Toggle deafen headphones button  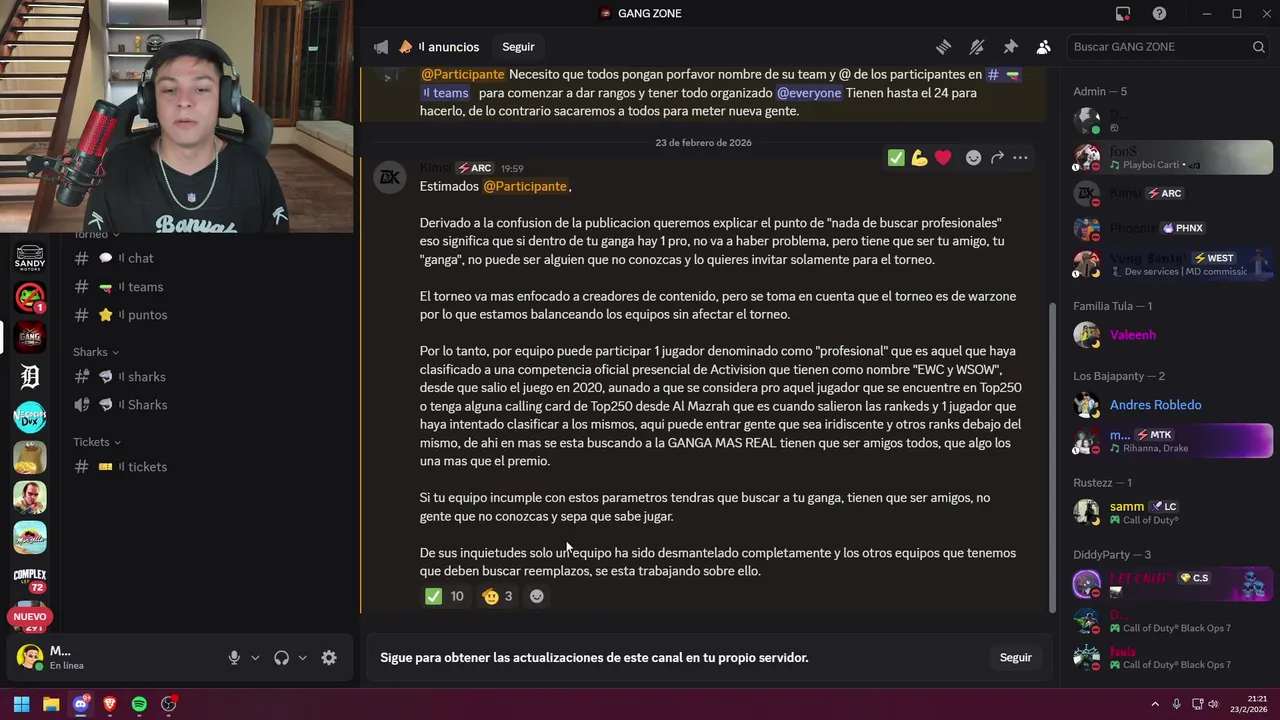click(281, 657)
